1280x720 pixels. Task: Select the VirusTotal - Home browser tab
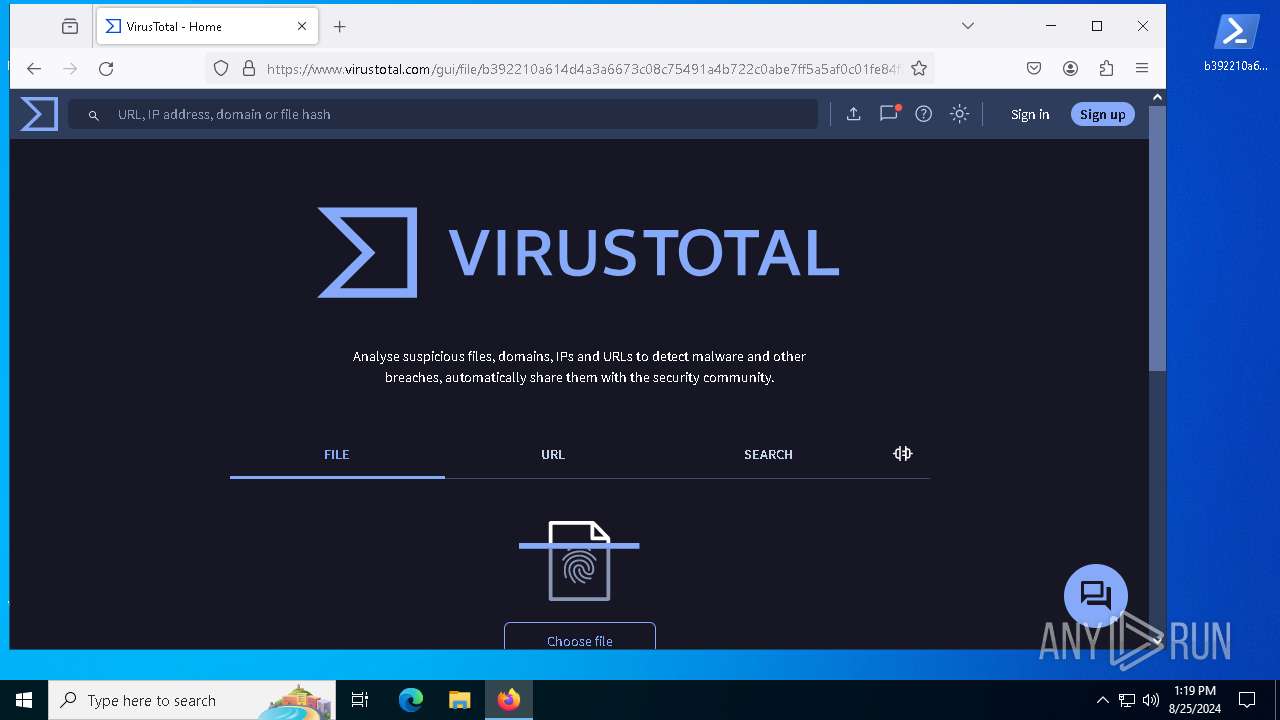(x=208, y=26)
